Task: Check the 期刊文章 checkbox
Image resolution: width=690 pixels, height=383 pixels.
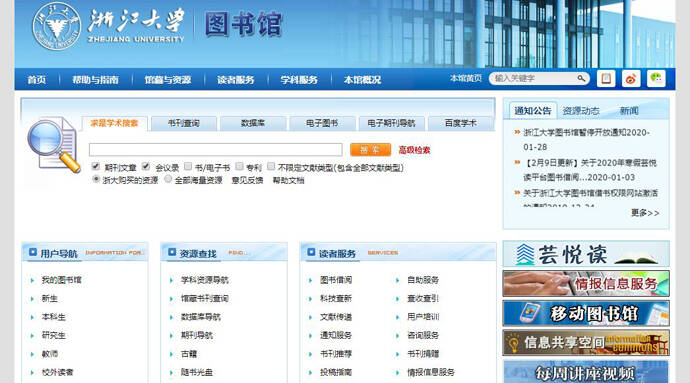Action: click(x=95, y=166)
